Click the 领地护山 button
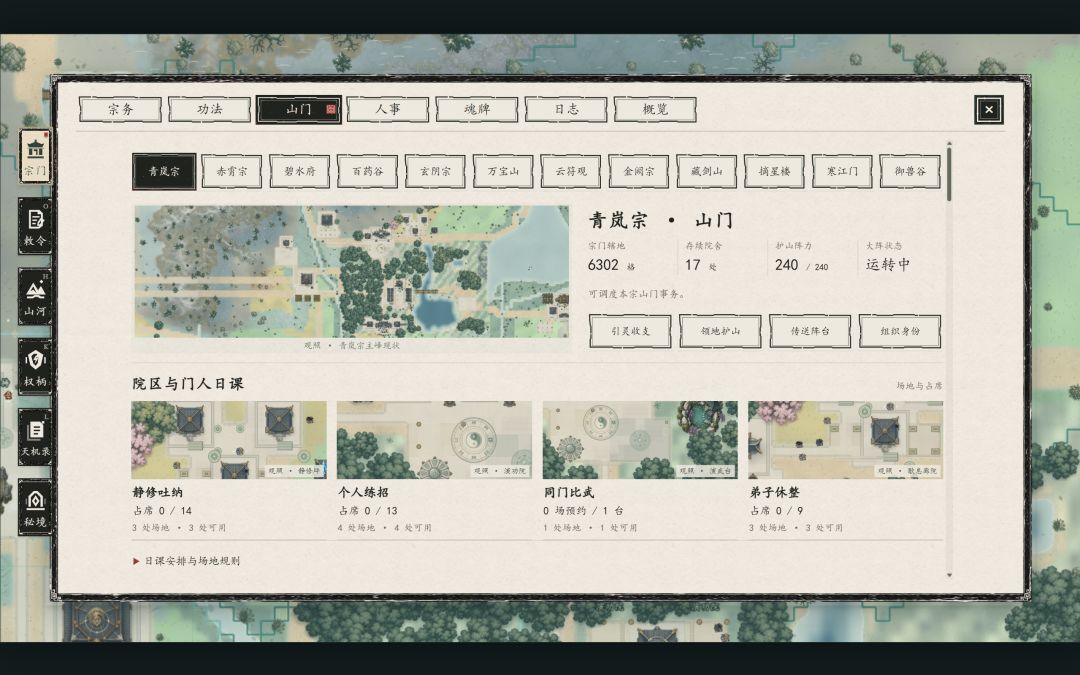Screen dimensions: 1080x675 (720, 331)
